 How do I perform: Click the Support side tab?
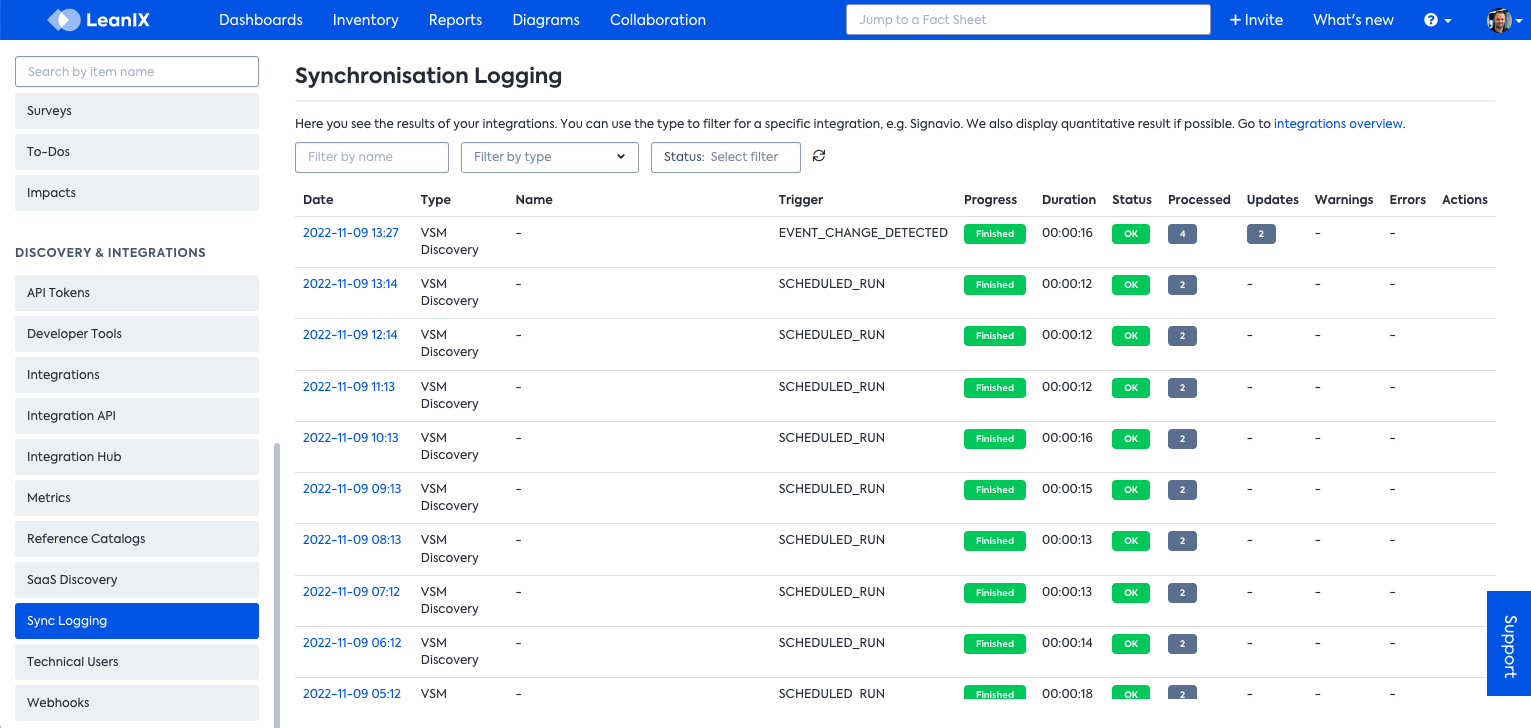tap(1509, 643)
